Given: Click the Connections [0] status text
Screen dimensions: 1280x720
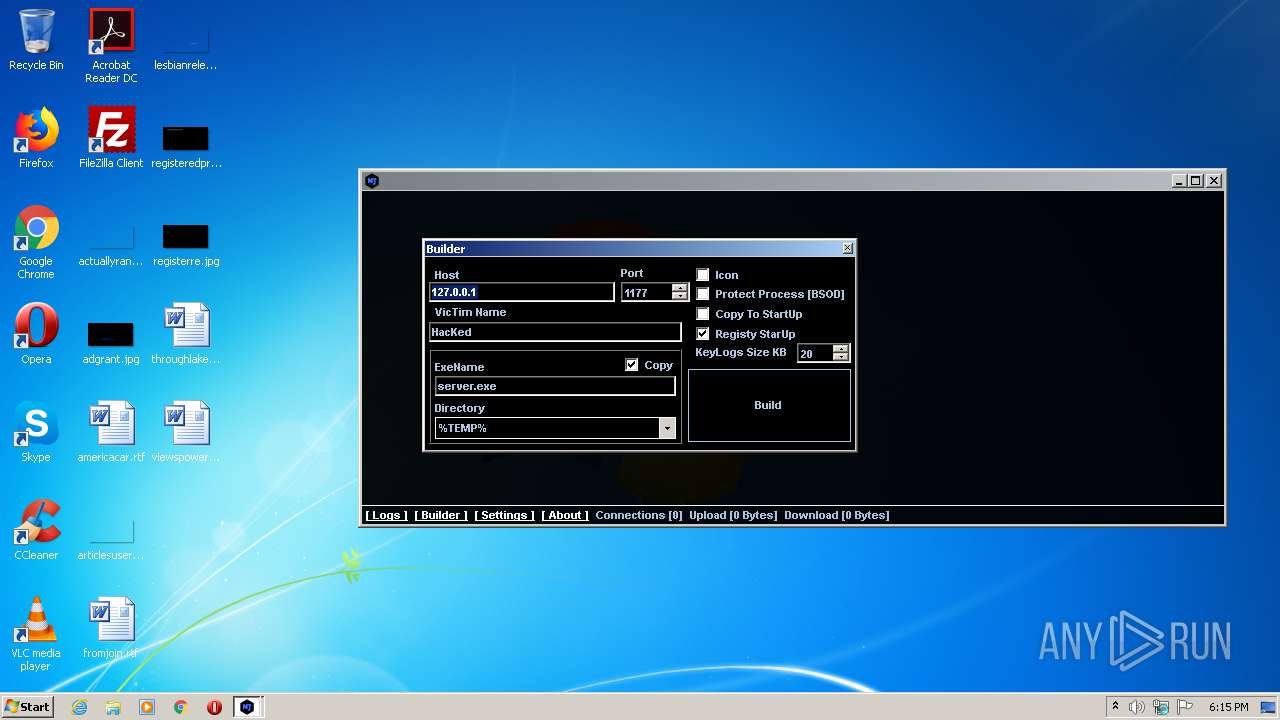Looking at the screenshot, I should click(639, 515).
